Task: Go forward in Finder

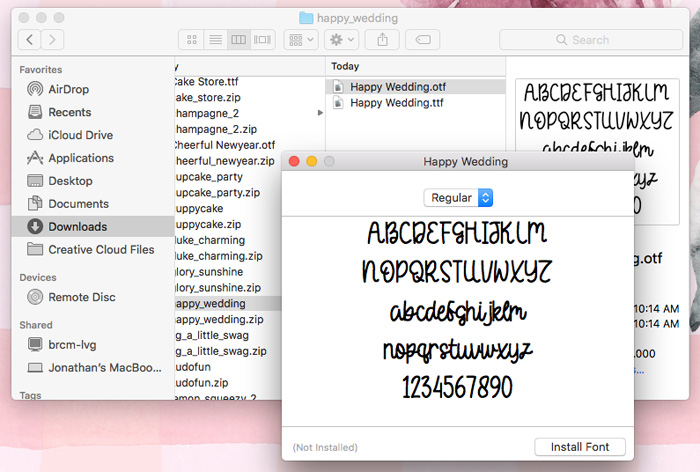Action: click(x=52, y=40)
